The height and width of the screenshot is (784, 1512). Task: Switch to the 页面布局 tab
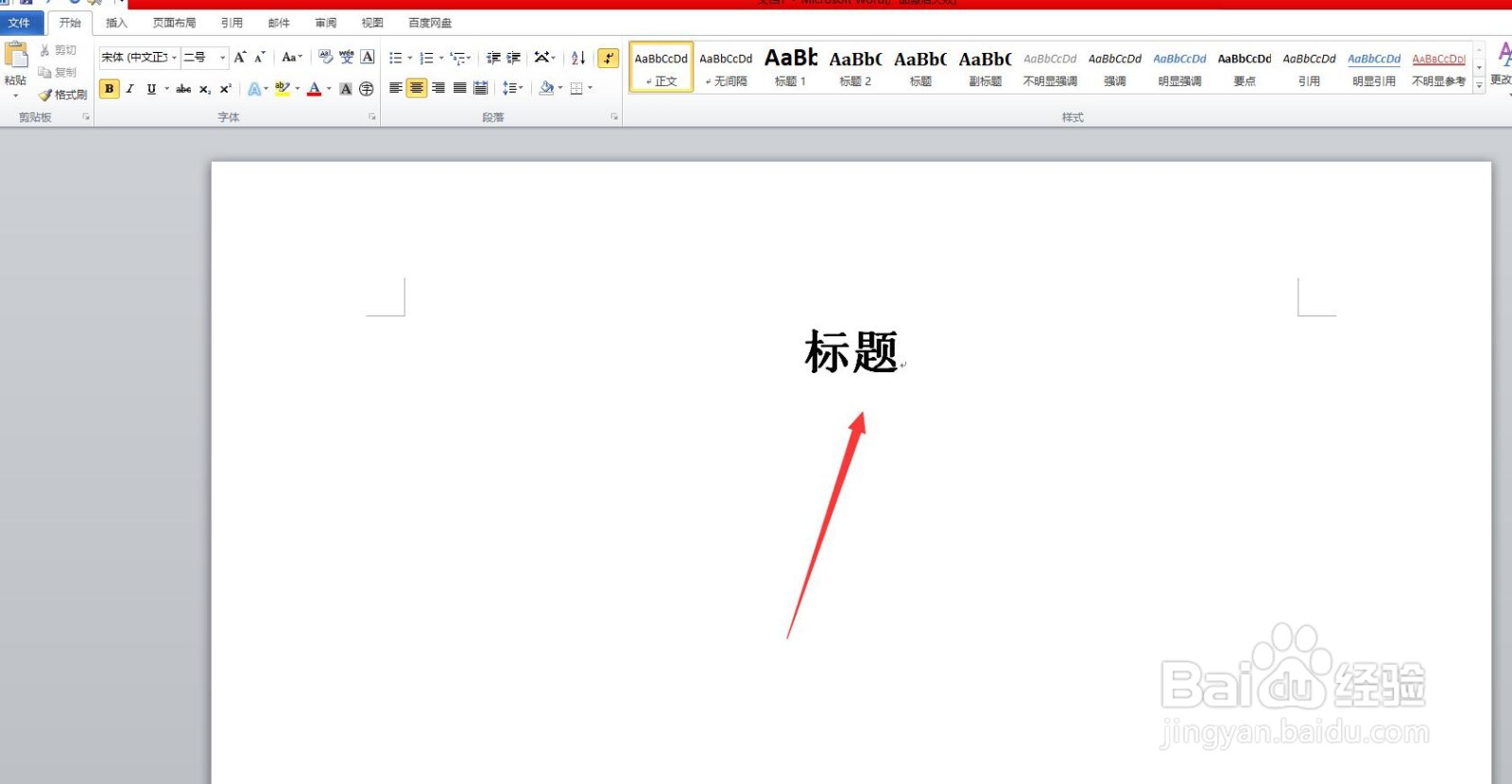click(174, 23)
